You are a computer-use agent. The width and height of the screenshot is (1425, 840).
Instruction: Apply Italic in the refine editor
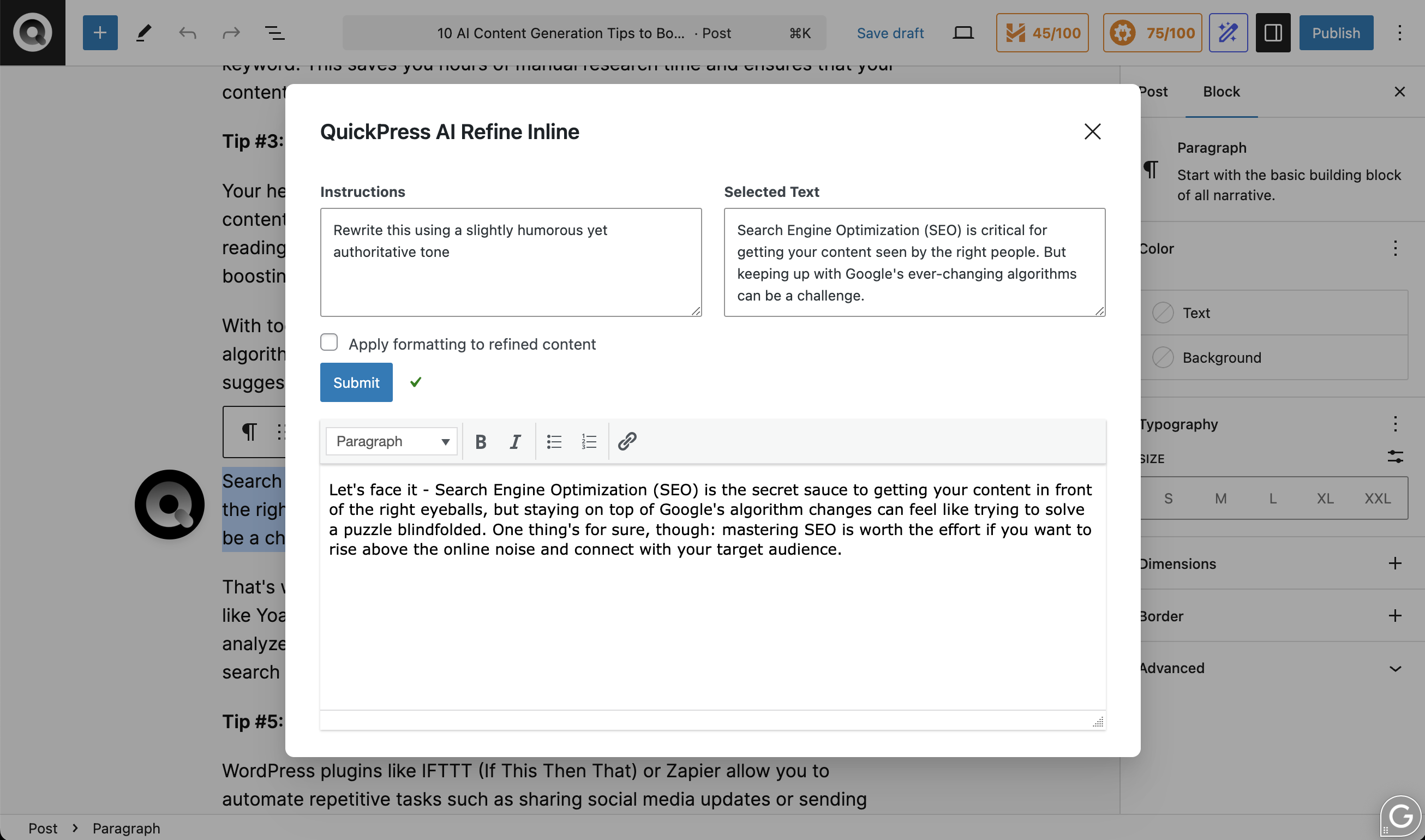tap(515, 441)
